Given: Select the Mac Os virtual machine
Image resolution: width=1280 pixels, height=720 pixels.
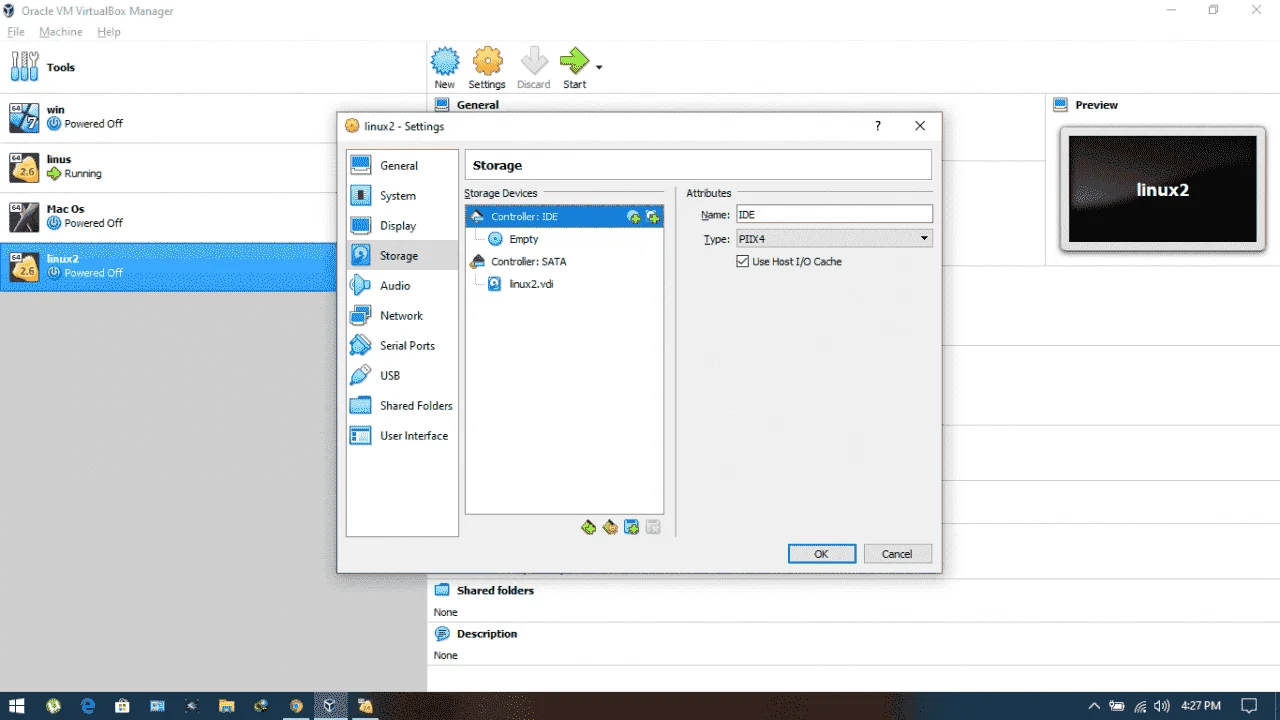Looking at the screenshot, I should click(213, 217).
